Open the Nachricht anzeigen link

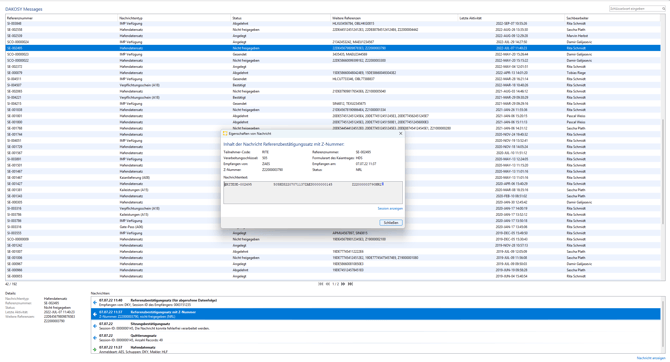tap(651, 358)
